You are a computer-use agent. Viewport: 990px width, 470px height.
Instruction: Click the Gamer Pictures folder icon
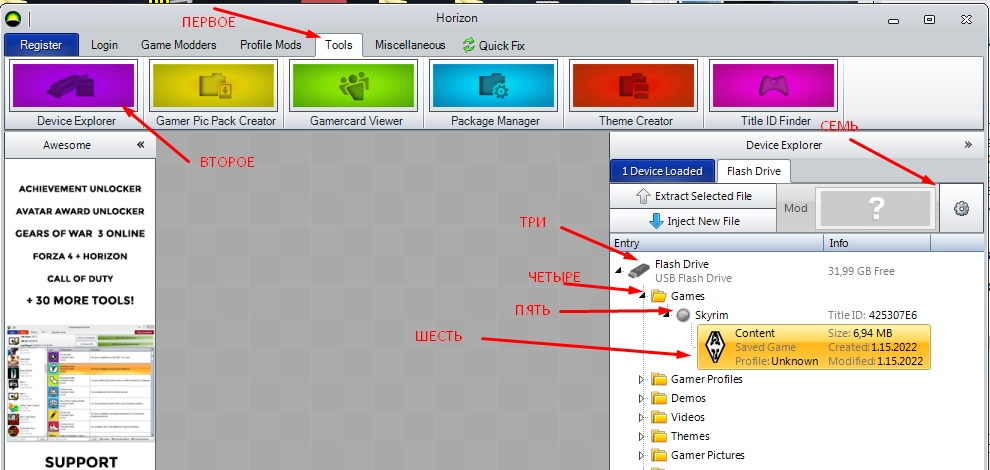point(659,455)
